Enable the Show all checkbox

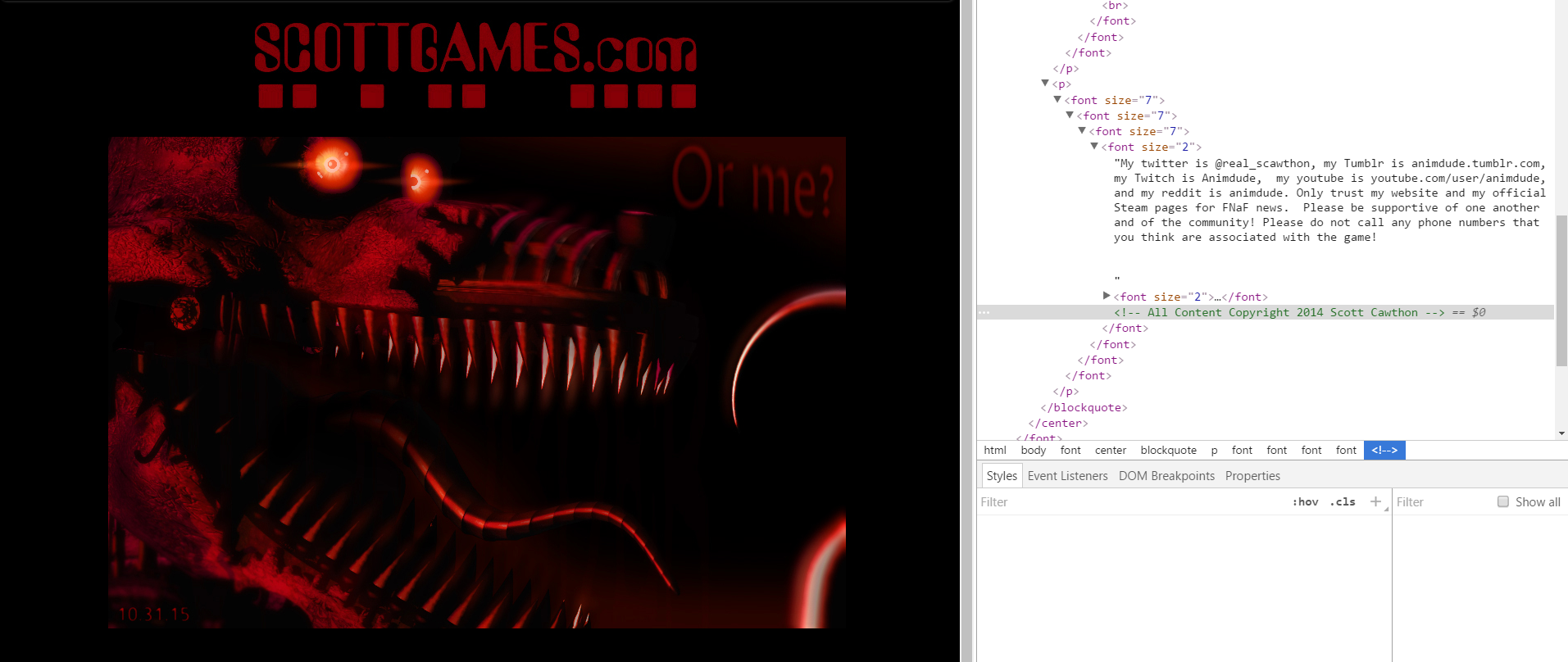point(1503,501)
